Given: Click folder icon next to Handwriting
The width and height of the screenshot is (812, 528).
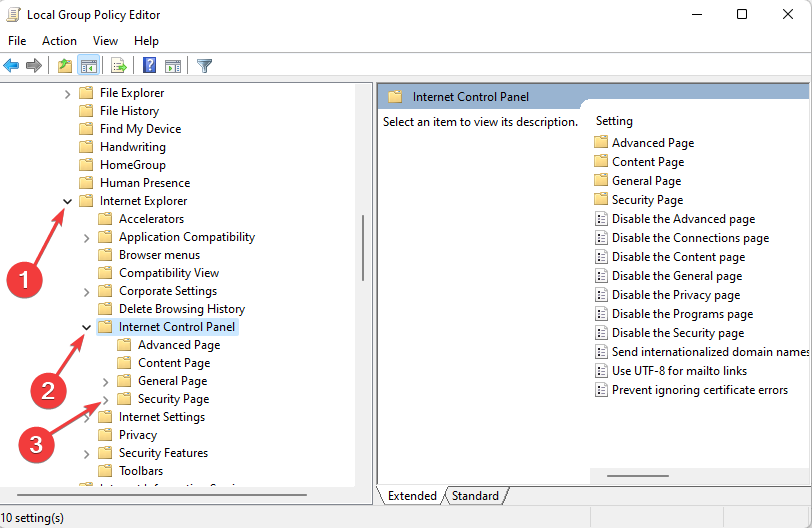Looking at the screenshot, I should (x=86, y=147).
